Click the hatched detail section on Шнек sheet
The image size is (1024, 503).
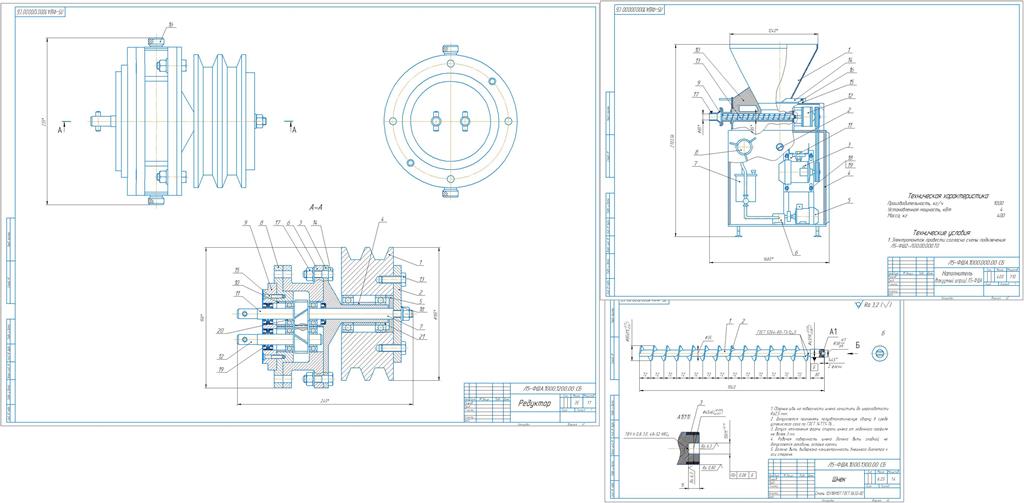pyautogui.click(x=688, y=447)
